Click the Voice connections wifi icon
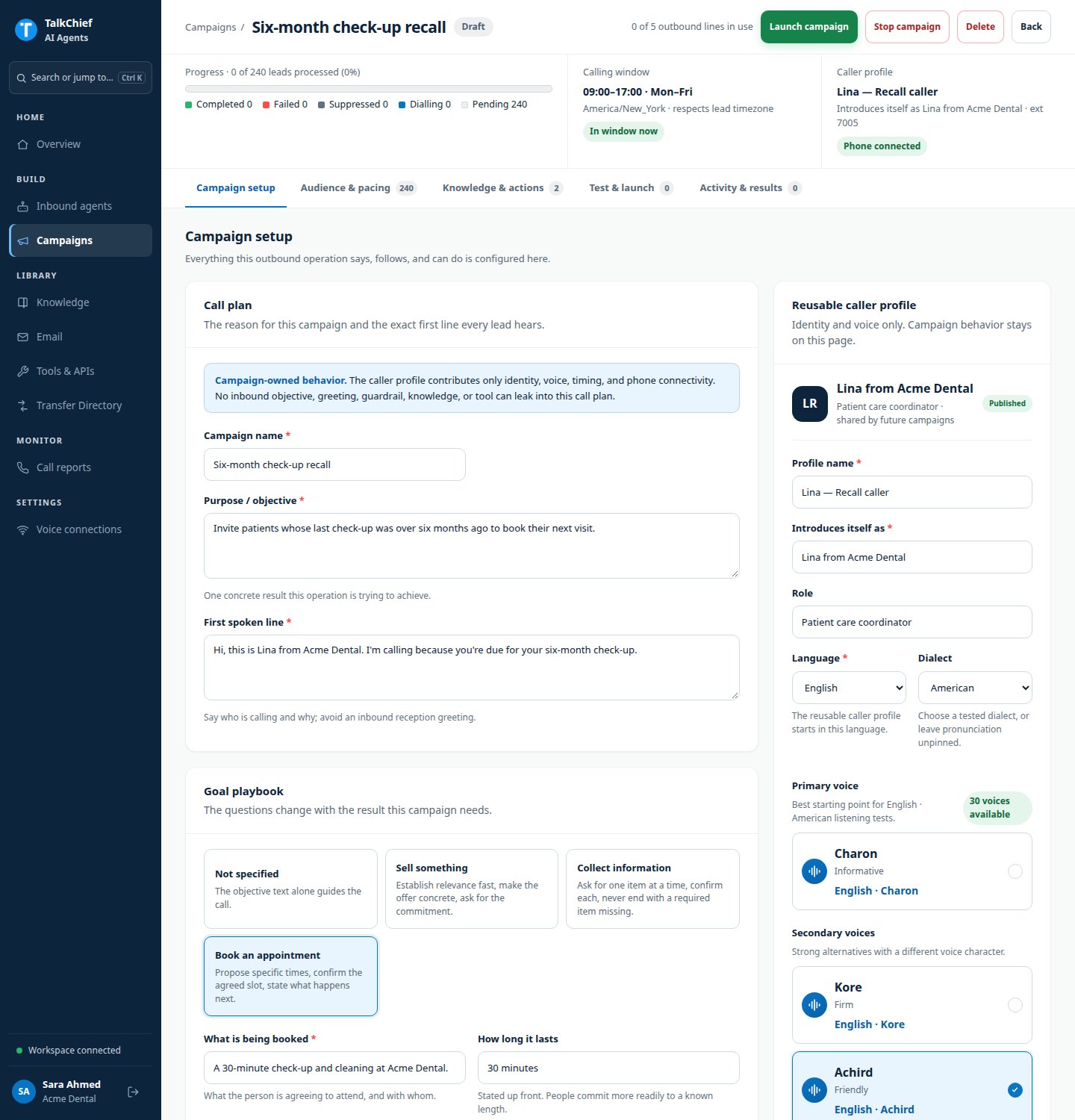This screenshot has width=1075, height=1120. pyautogui.click(x=23, y=529)
